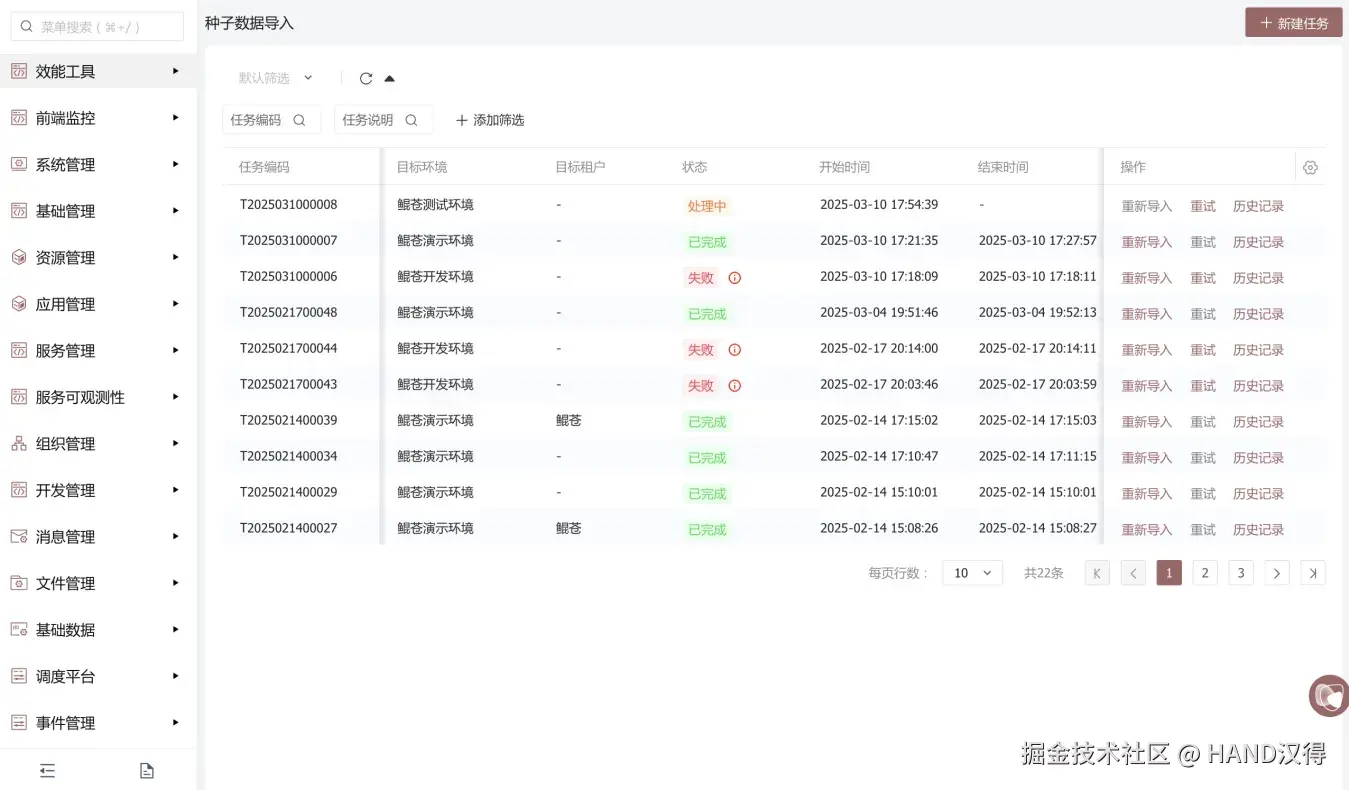Open the document icon at the sidebar bottom
Viewport: 1349px width, 790px height.
[x=147, y=770]
